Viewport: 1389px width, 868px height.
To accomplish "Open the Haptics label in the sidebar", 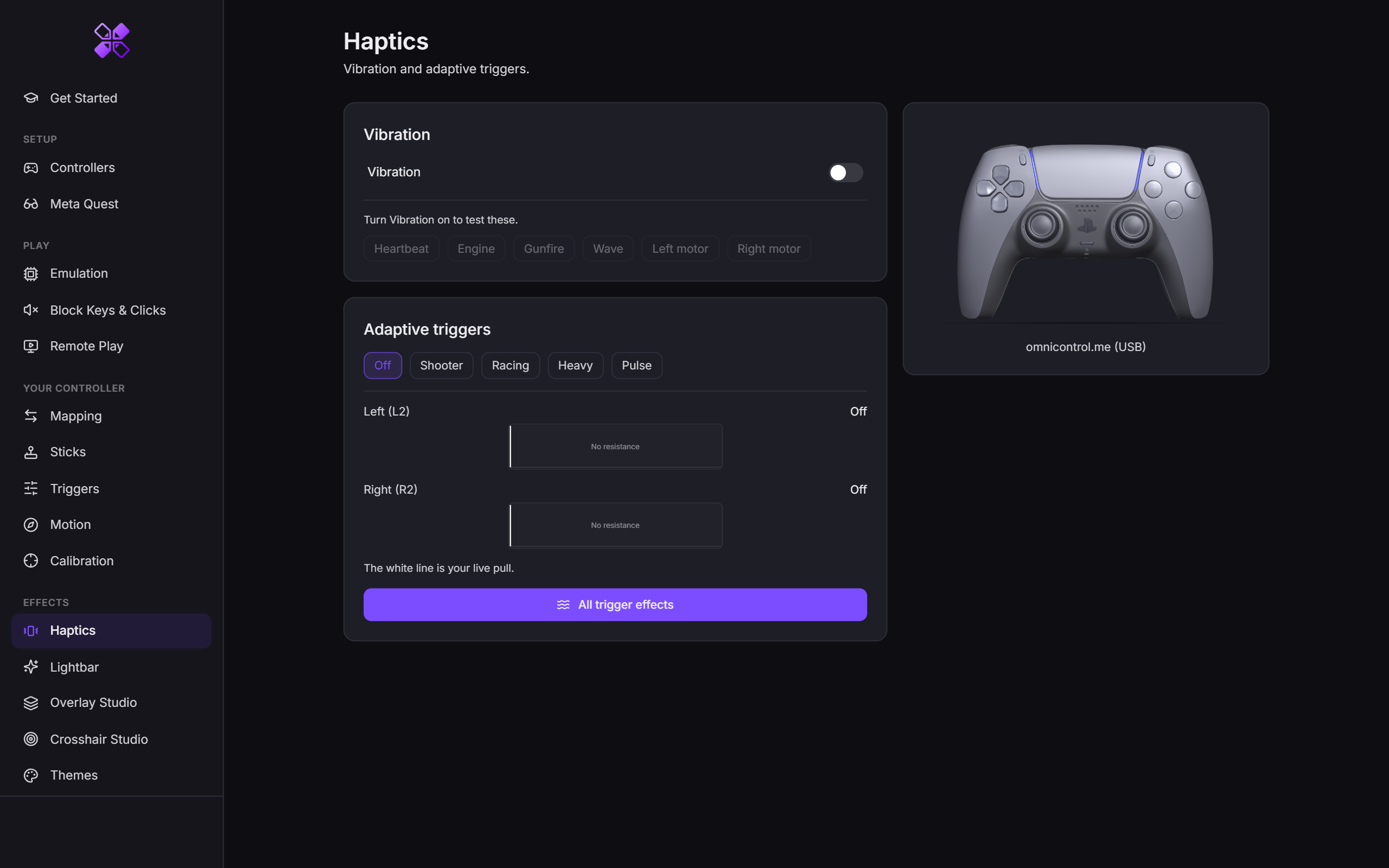I will click(73, 630).
